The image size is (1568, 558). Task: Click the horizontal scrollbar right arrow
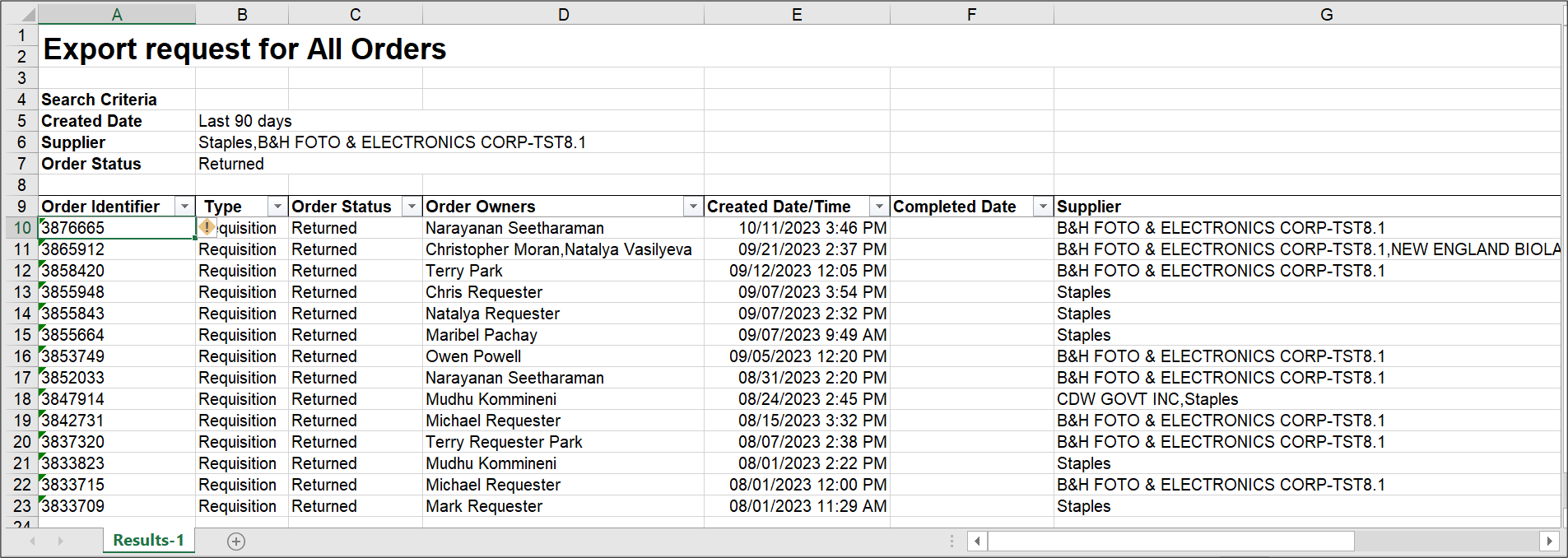[x=1549, y=541]
